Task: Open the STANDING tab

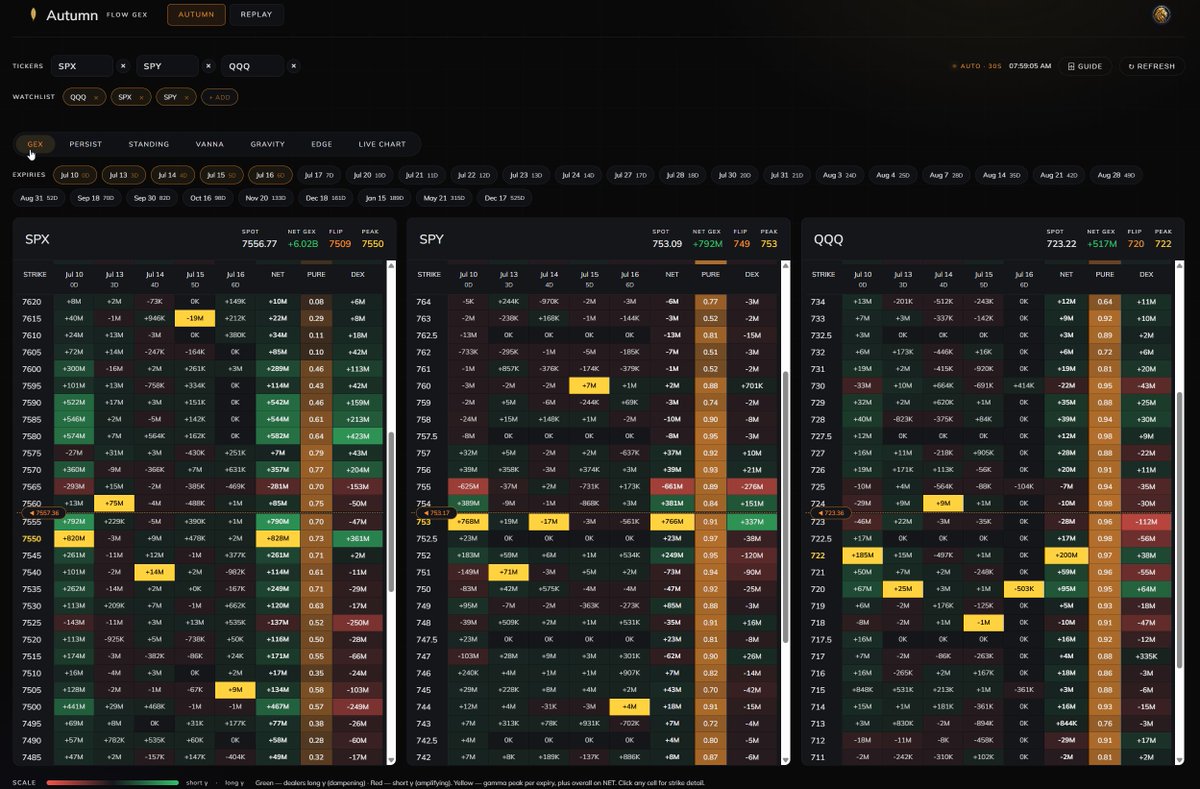Action: (x=149, y=144)
